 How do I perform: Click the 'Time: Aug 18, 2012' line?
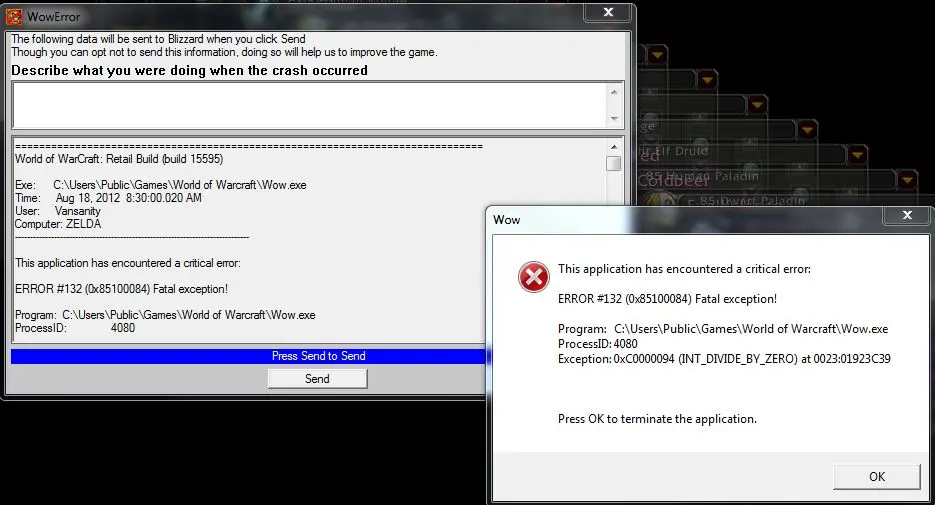[x=108, y=198]
